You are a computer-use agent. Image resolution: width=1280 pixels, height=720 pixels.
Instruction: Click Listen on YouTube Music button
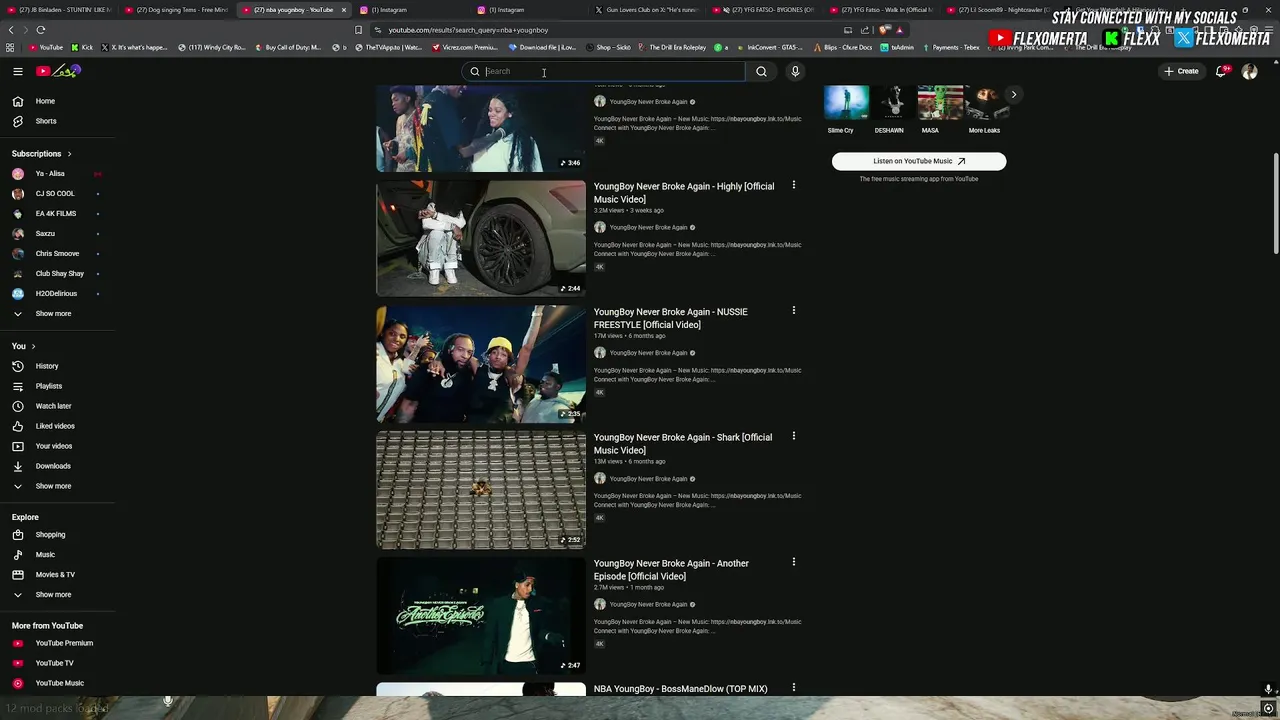point(919,161)
